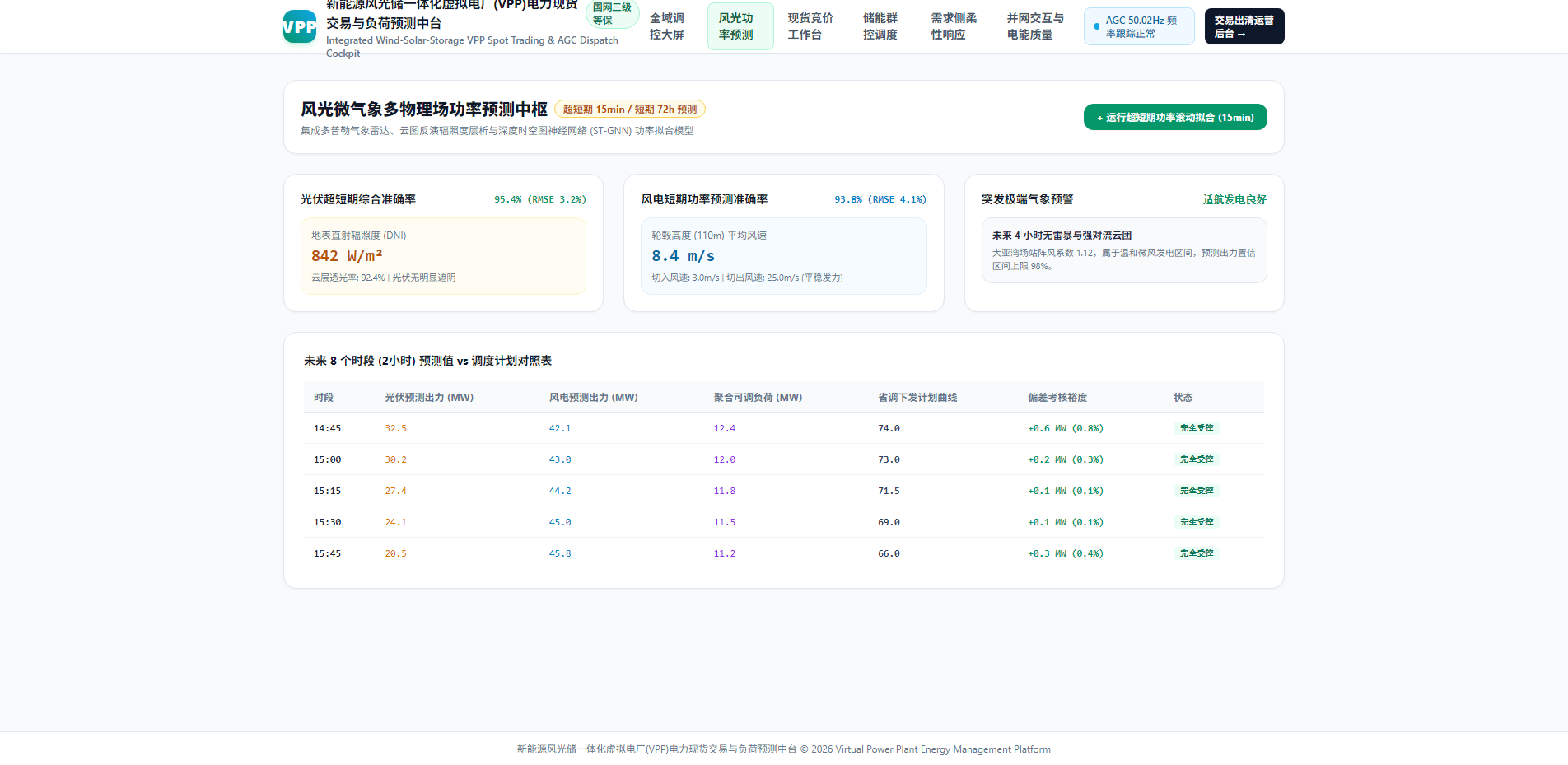Image resolution: width=1568 pixels, height=765 pixels.
Task: Click plan curve value 69.0
Action: [889, 522]
